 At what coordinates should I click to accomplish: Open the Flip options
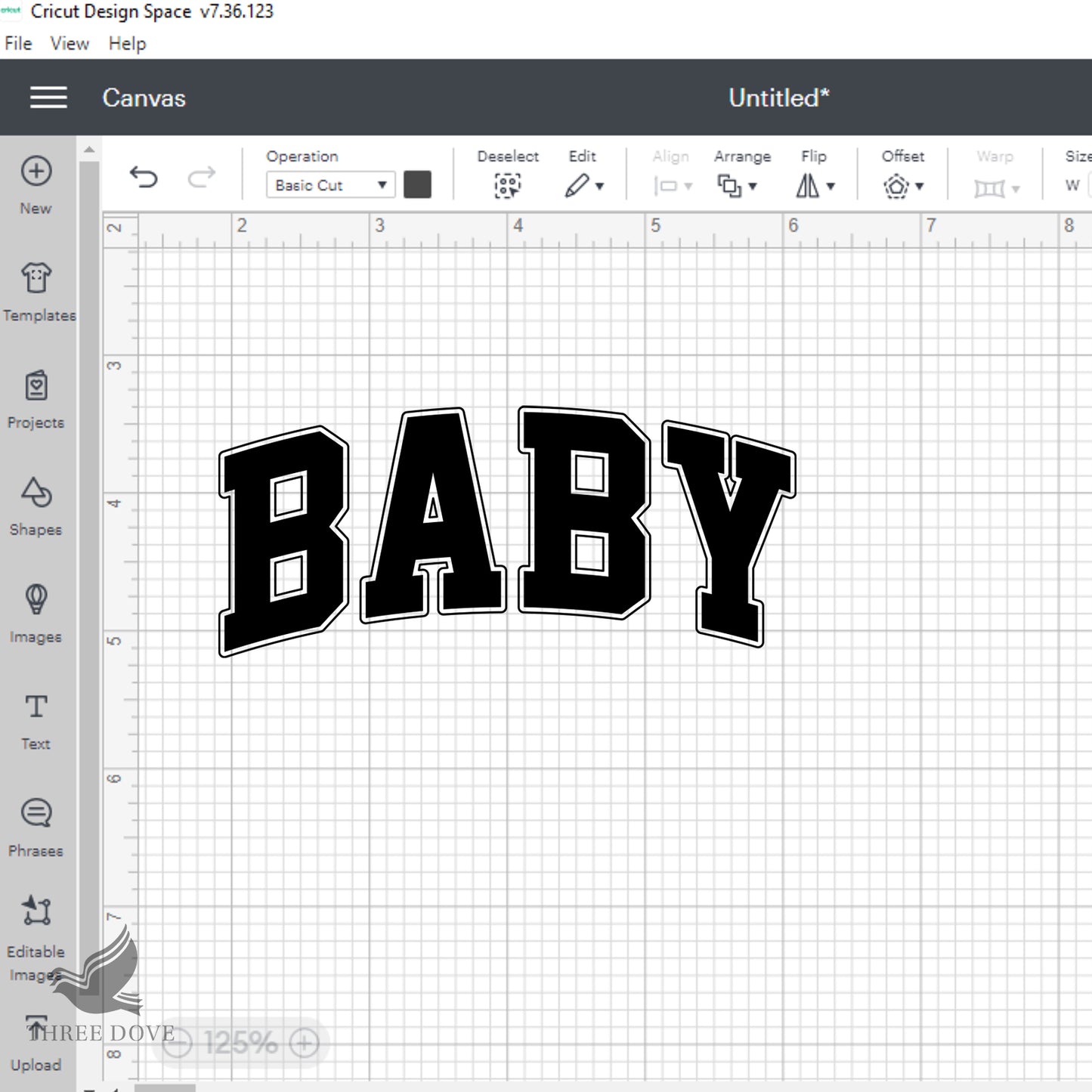807,185
